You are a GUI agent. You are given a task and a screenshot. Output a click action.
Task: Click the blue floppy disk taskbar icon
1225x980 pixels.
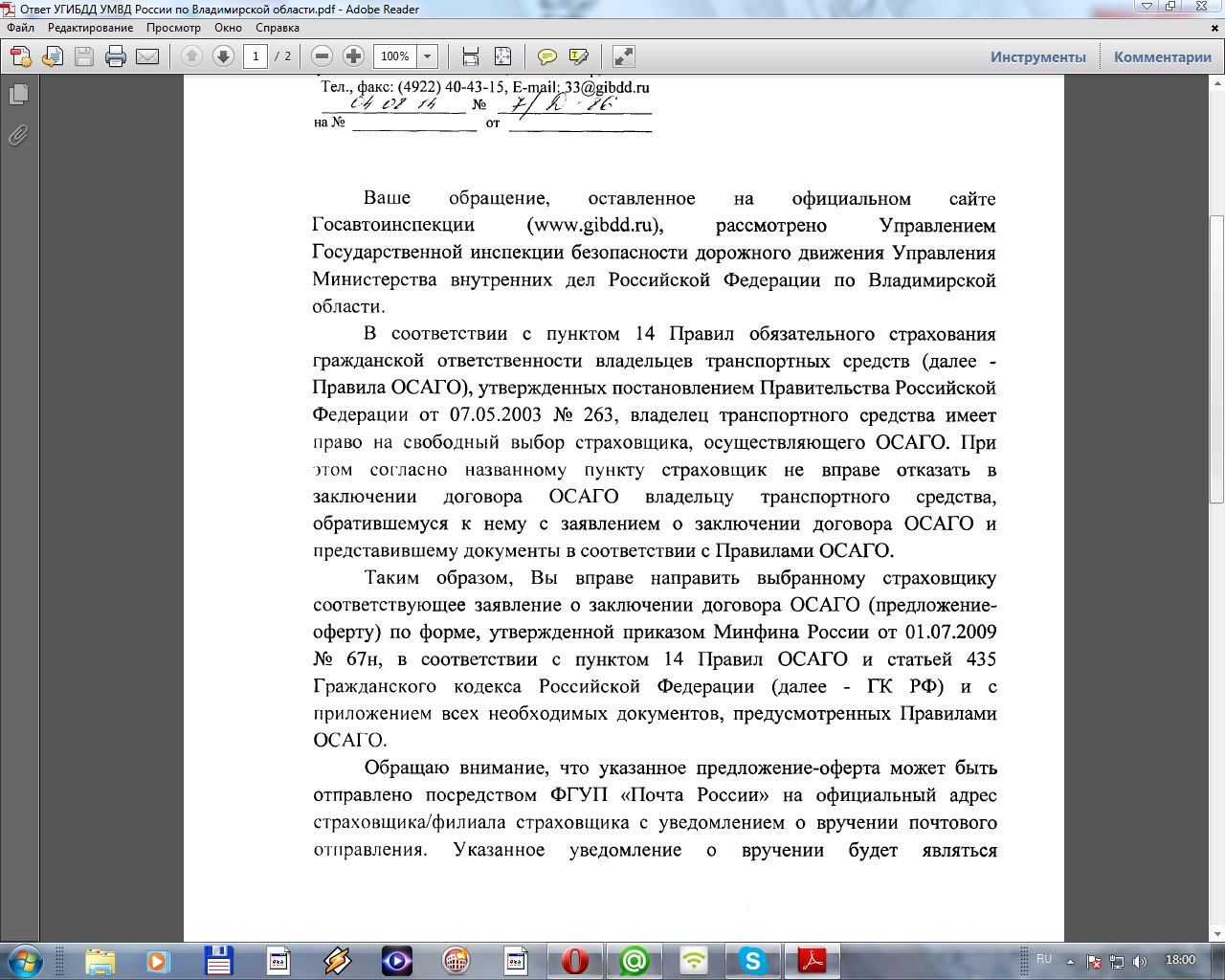pos(218,961)
